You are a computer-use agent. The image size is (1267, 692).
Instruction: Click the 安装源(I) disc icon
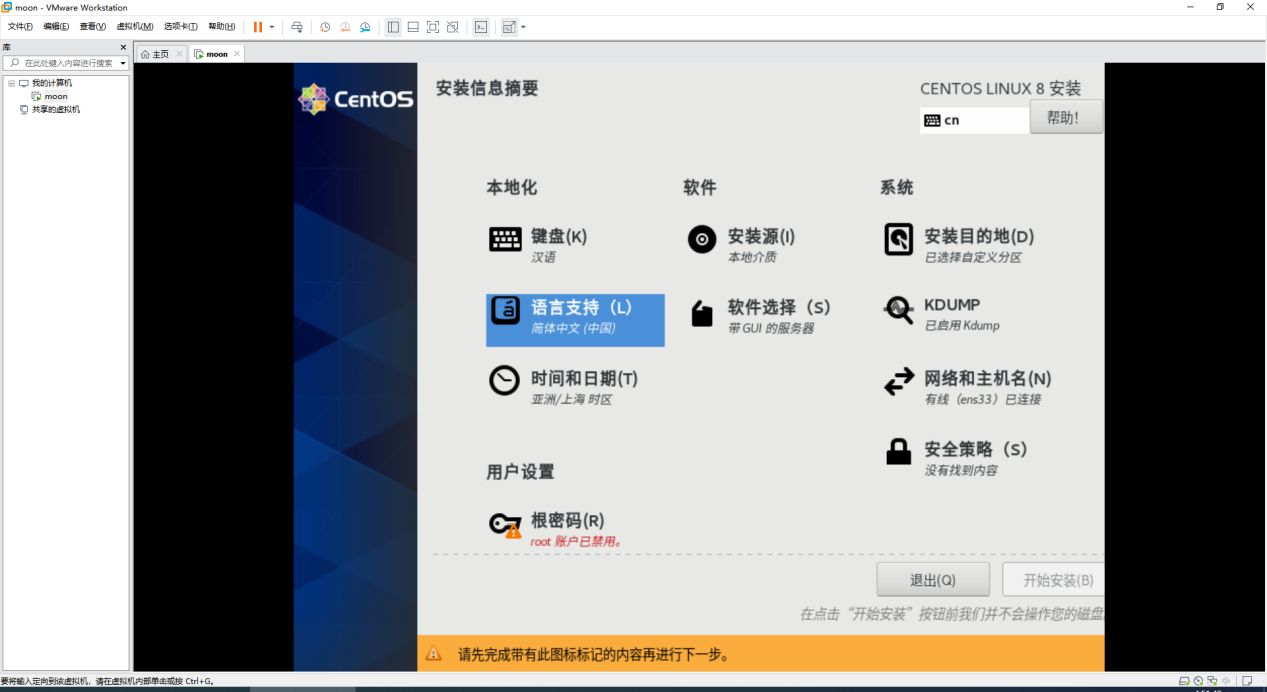click(702, 239)
